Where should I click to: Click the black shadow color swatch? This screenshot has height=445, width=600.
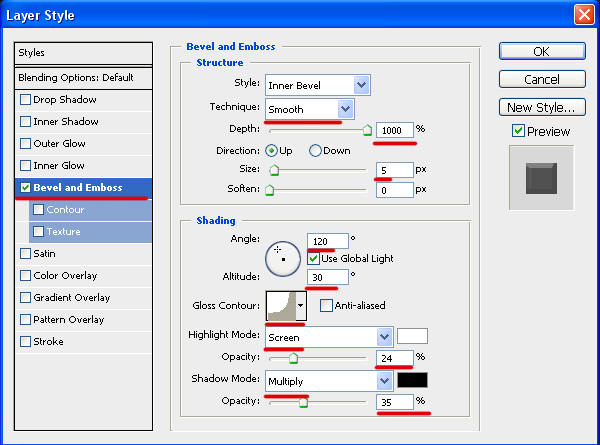412,381
